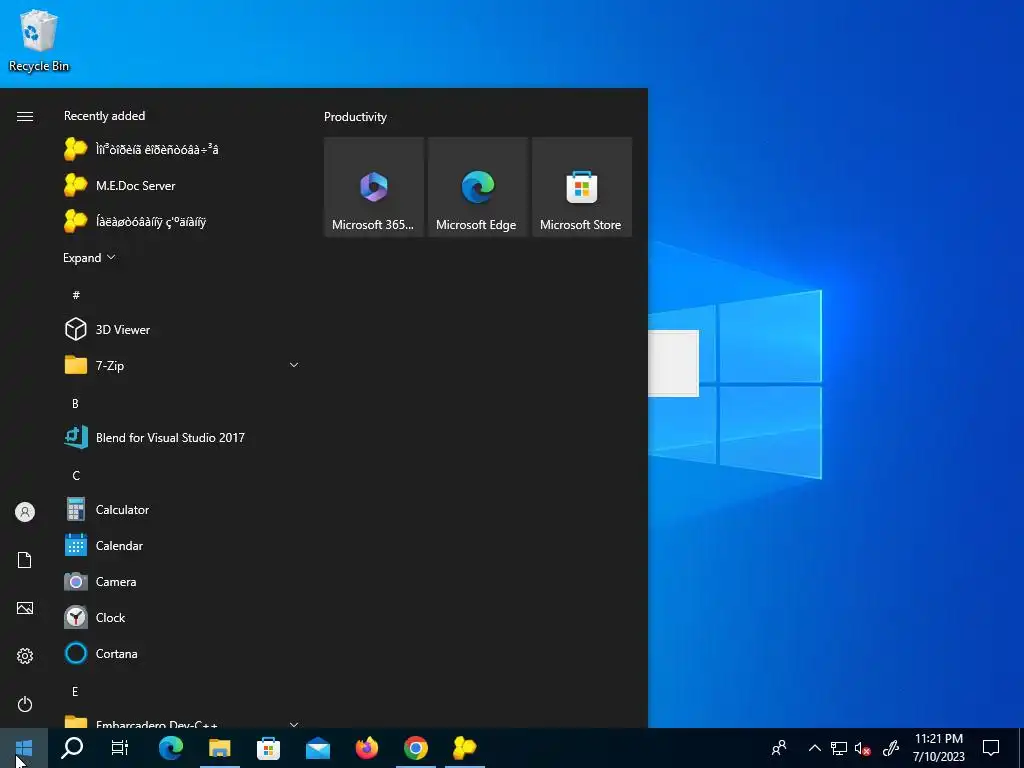Open Google Chrome from taskbar
Viewport: 1024px width, 768px height.
tap(415, 748)
